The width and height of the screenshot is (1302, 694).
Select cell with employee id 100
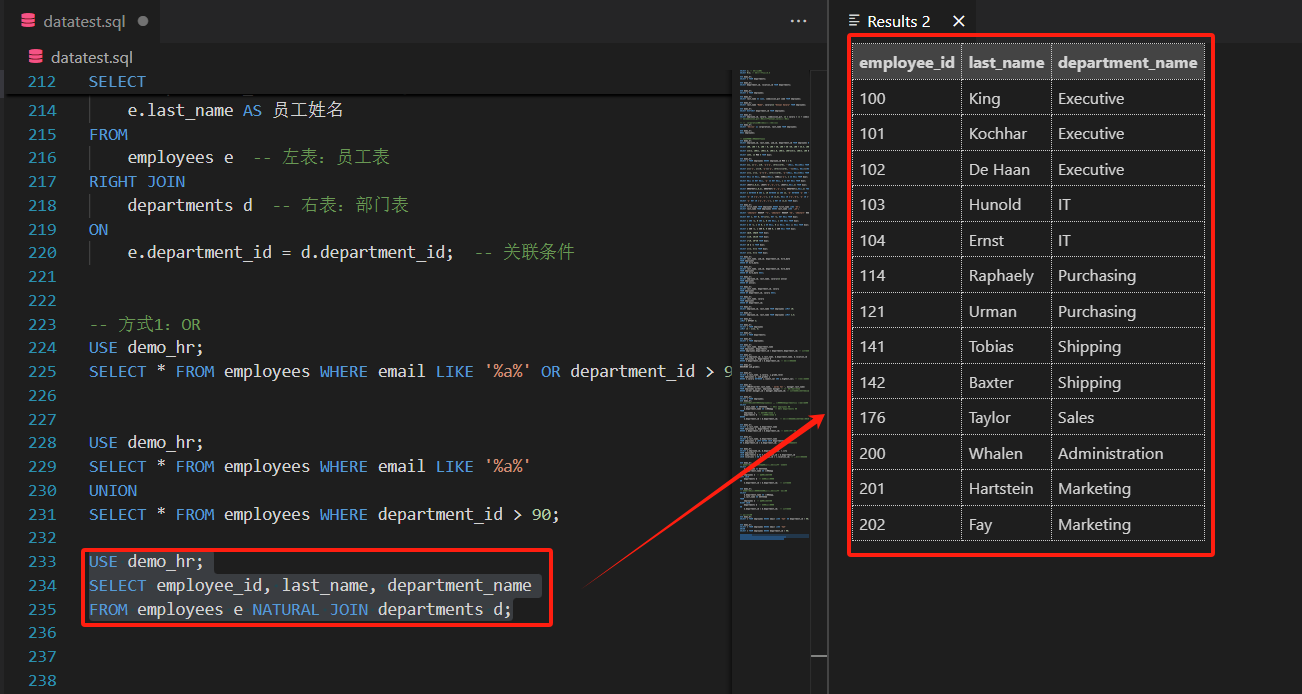pos(907,98)
